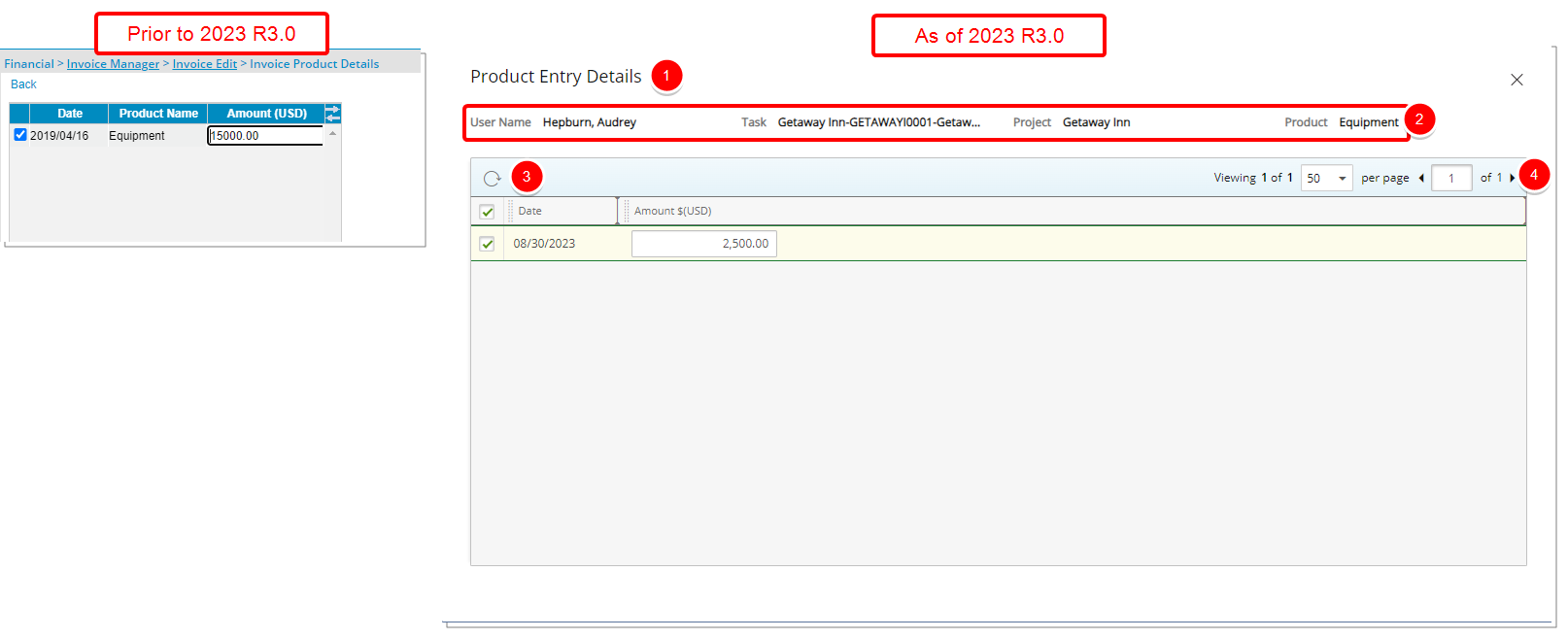
Task: Toggle the 2019/04/16 row checkbox
Action: [x=20, y=135]
